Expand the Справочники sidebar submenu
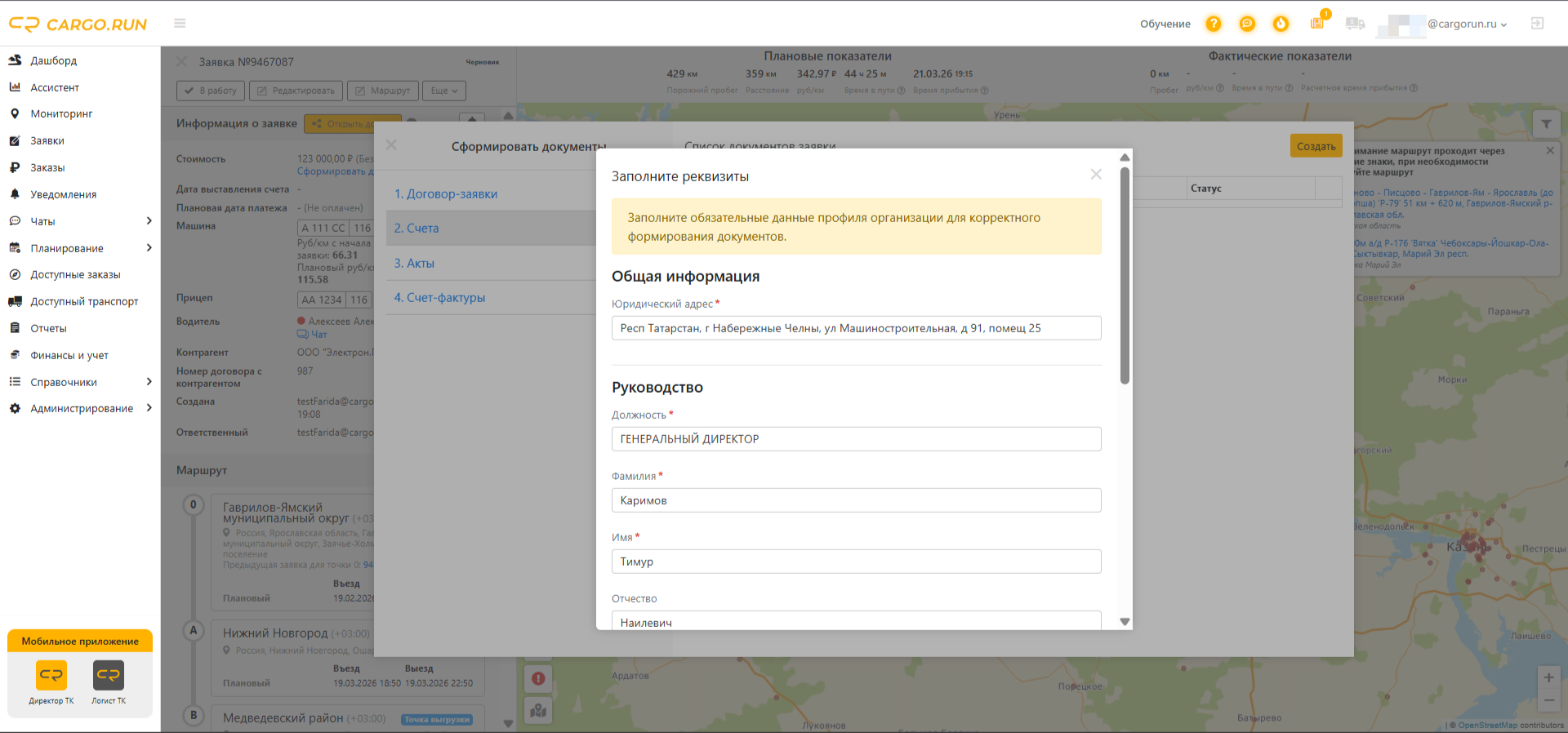 click(149, 382)
